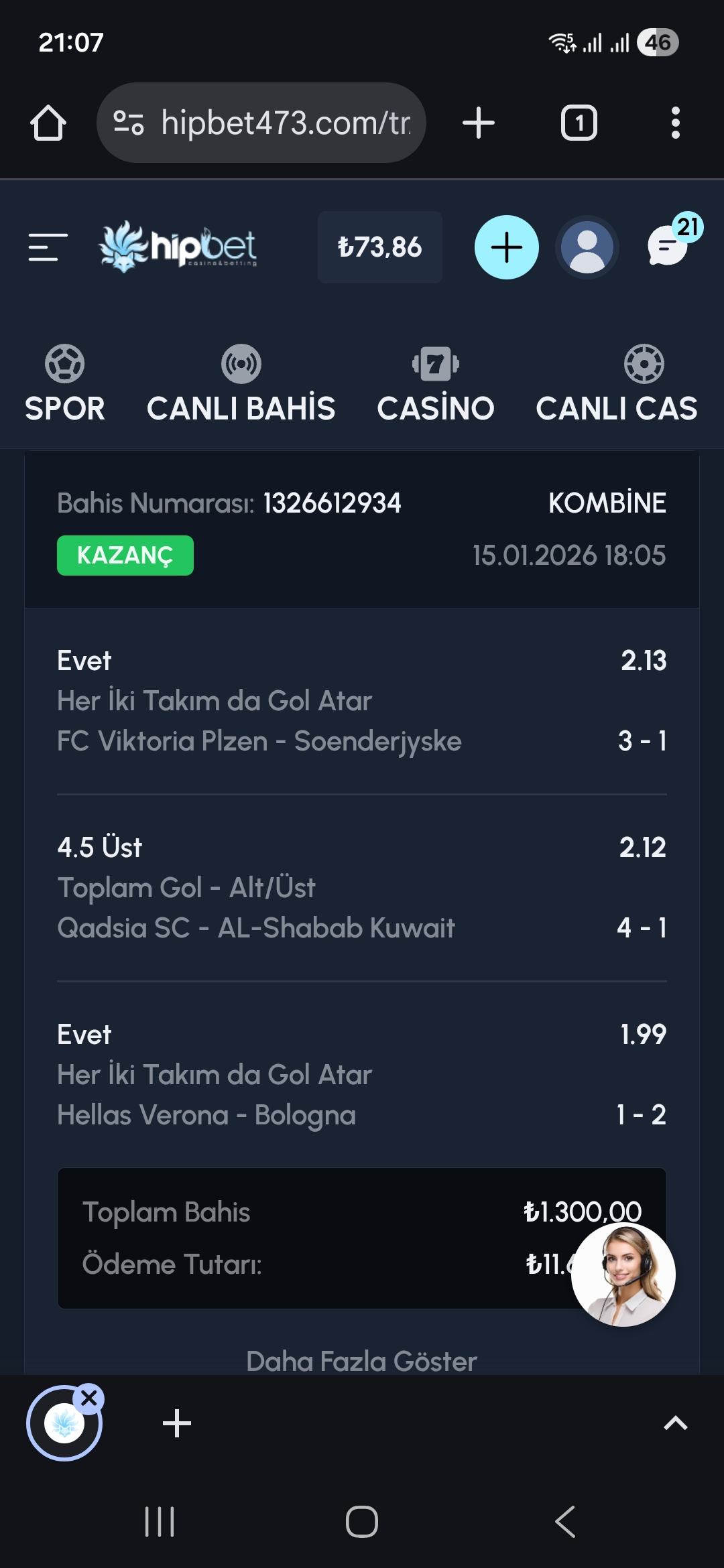Close the floating Hipbet bubble

(89, 1398)
